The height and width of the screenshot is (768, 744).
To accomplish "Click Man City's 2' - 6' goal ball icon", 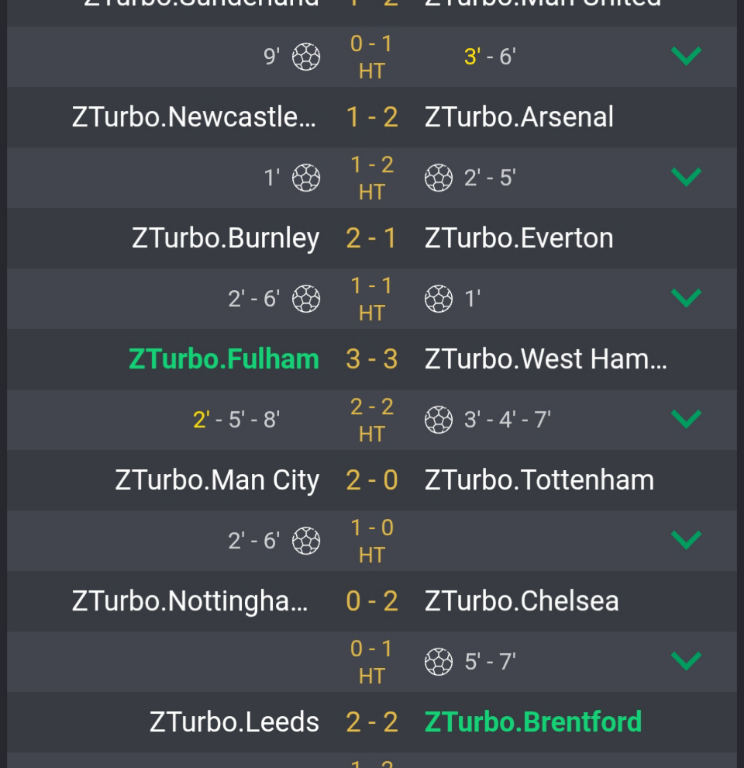I will tap(306, 541).
